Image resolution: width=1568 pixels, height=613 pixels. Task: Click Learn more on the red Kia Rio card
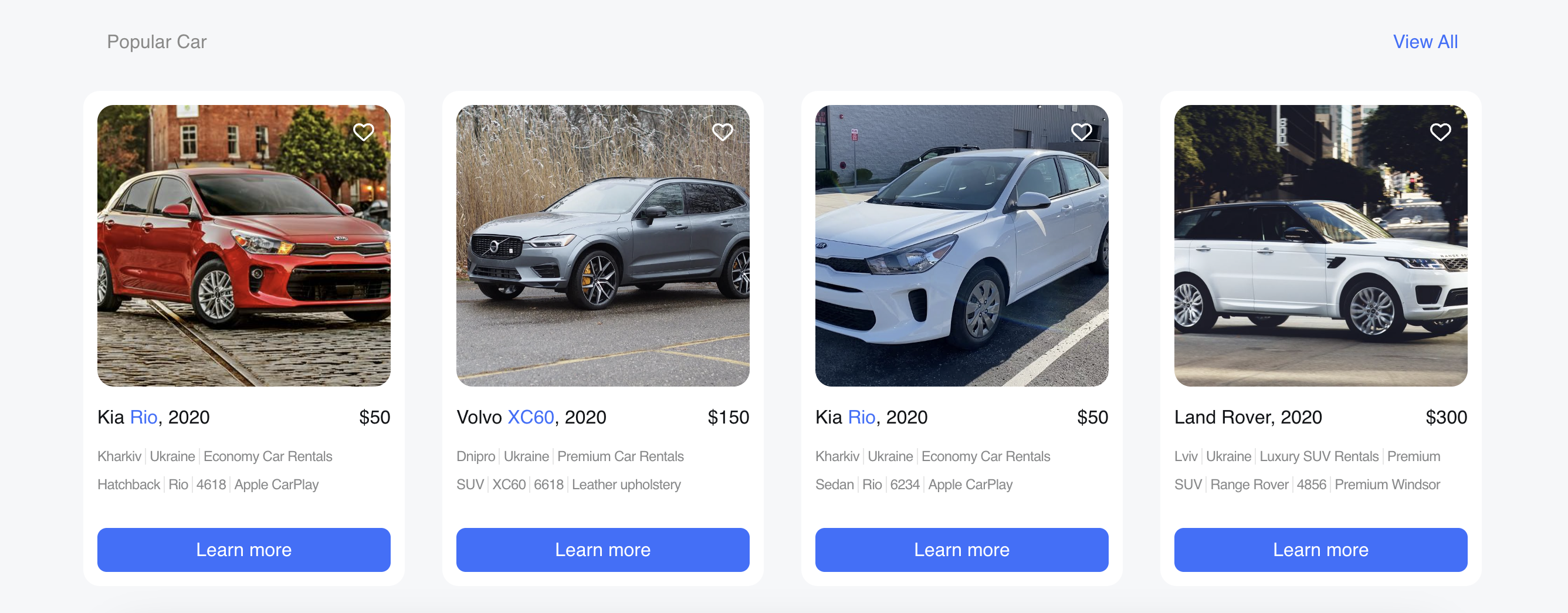[243, 550]
